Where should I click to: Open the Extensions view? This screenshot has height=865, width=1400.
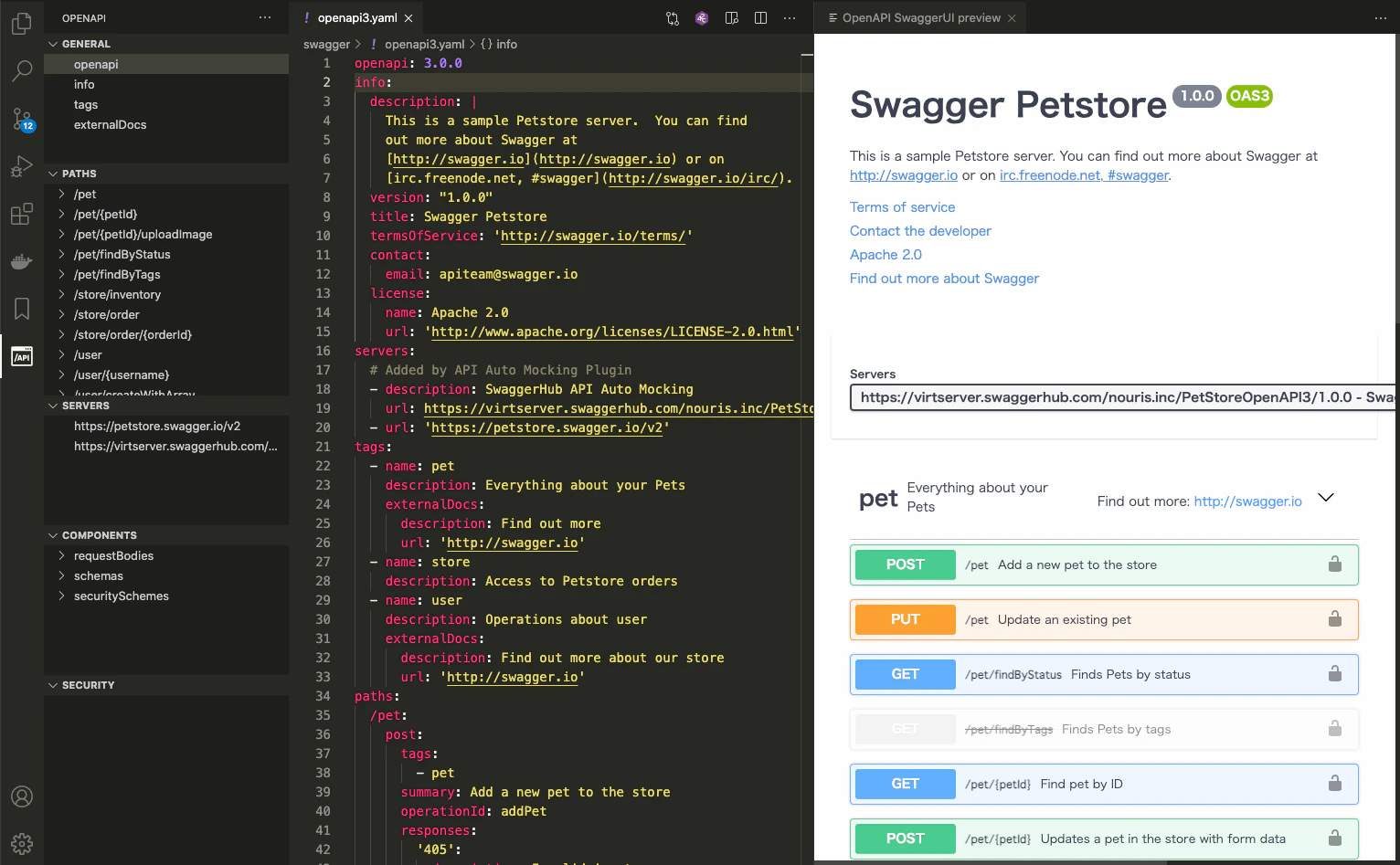point(22,214)
